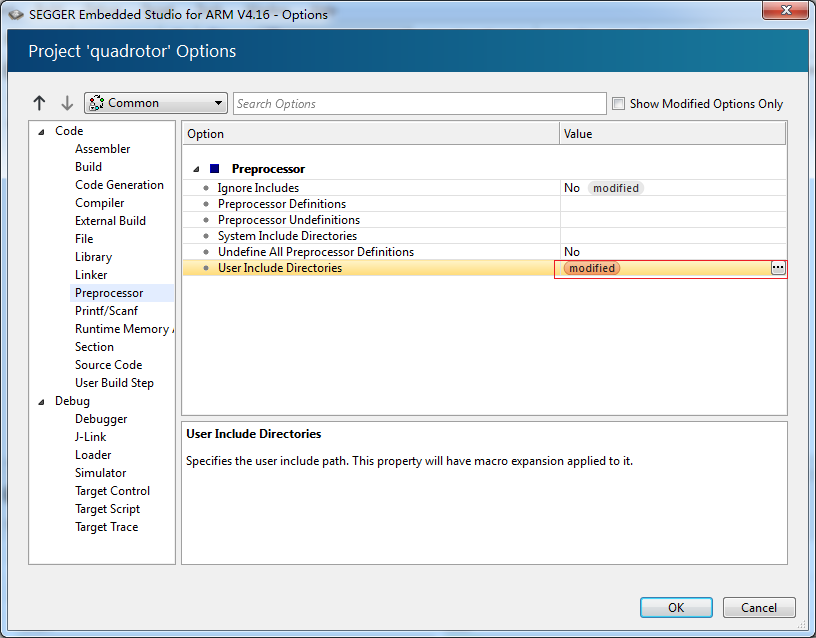816x638 pixels.
Task: Select Target Trace category
Action: tap(107, 527)
